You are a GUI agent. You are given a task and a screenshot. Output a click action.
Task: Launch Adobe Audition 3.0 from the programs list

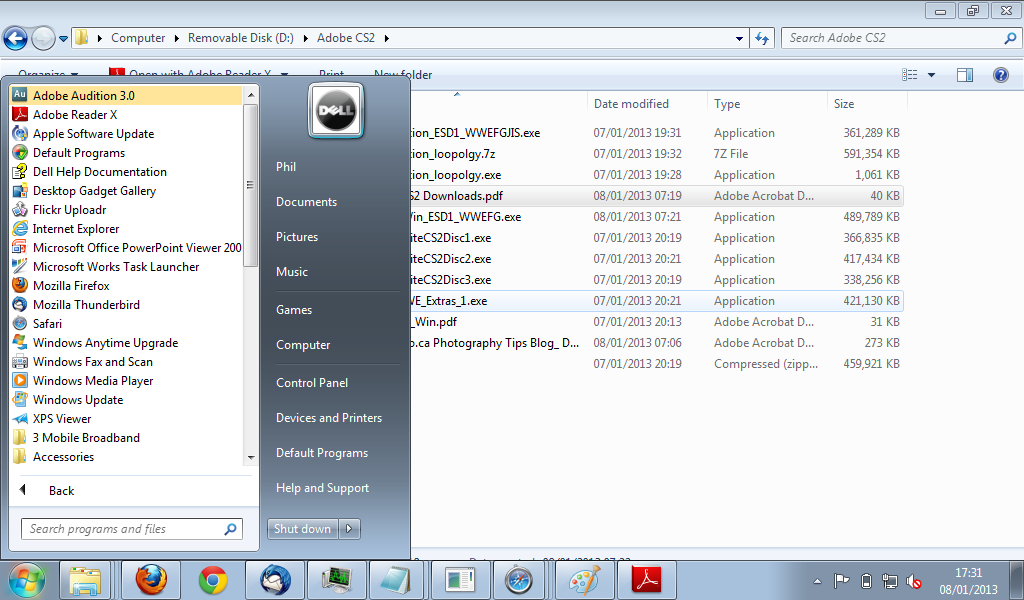pos(126,96)
